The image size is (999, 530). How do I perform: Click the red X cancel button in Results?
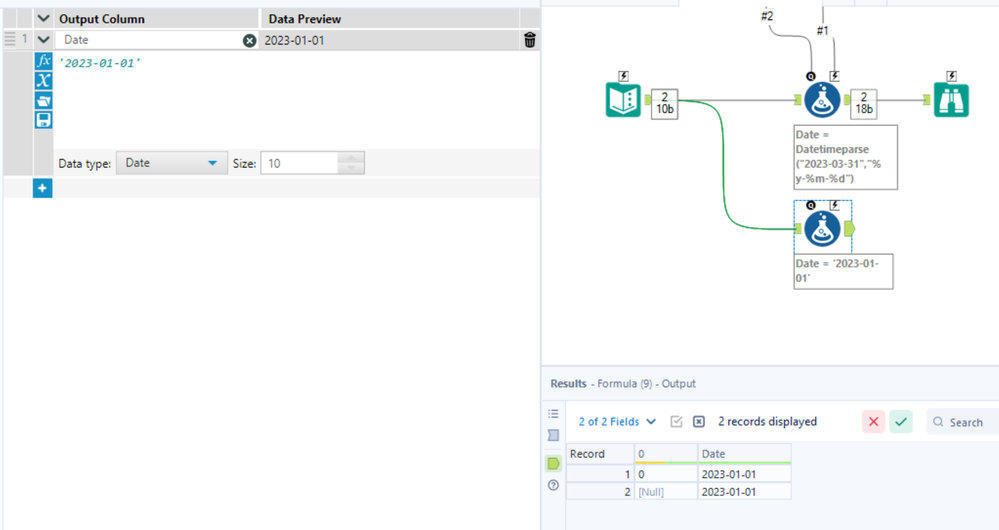point(873,422)
